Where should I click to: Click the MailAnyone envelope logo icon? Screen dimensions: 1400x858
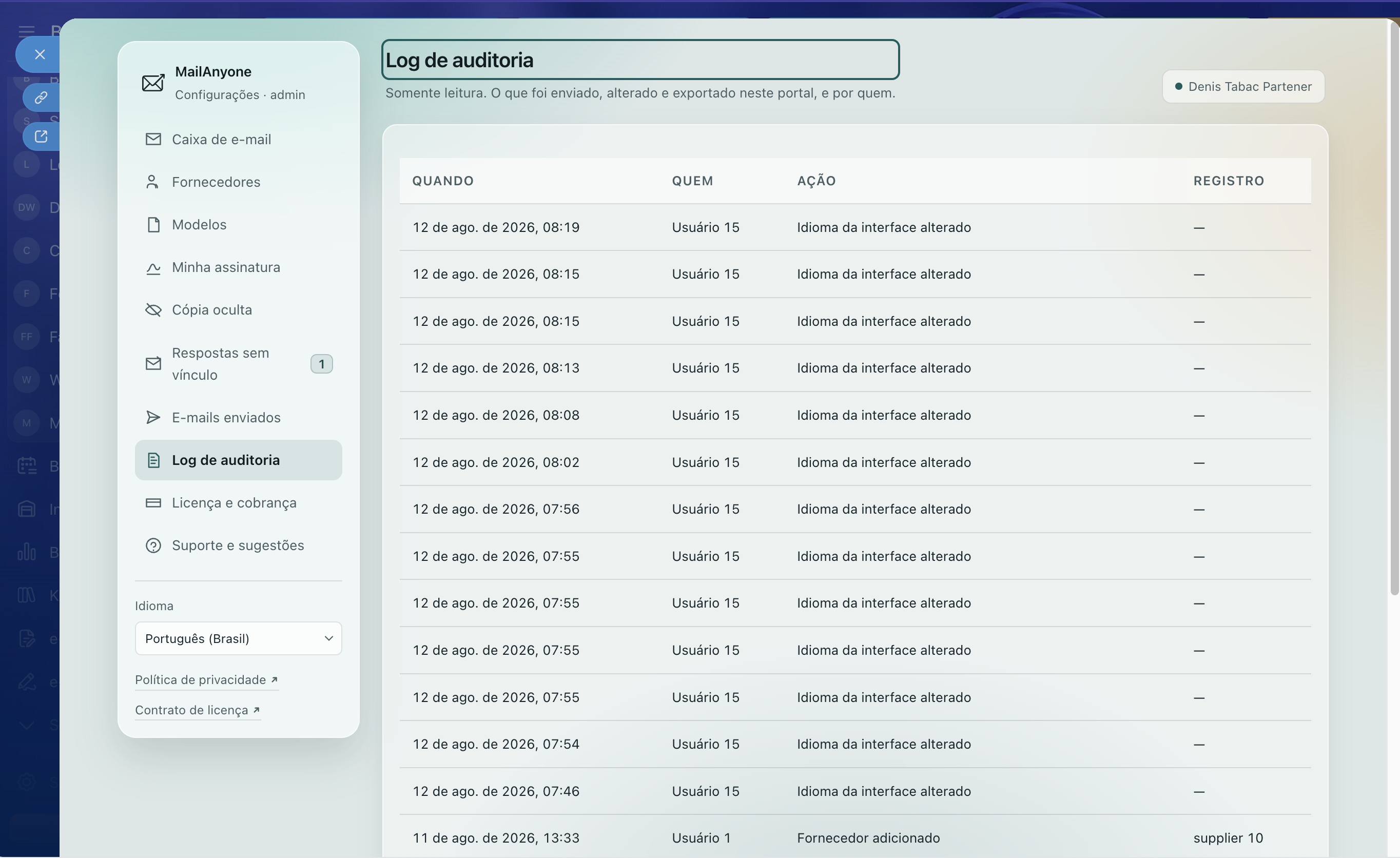[153, 83]
